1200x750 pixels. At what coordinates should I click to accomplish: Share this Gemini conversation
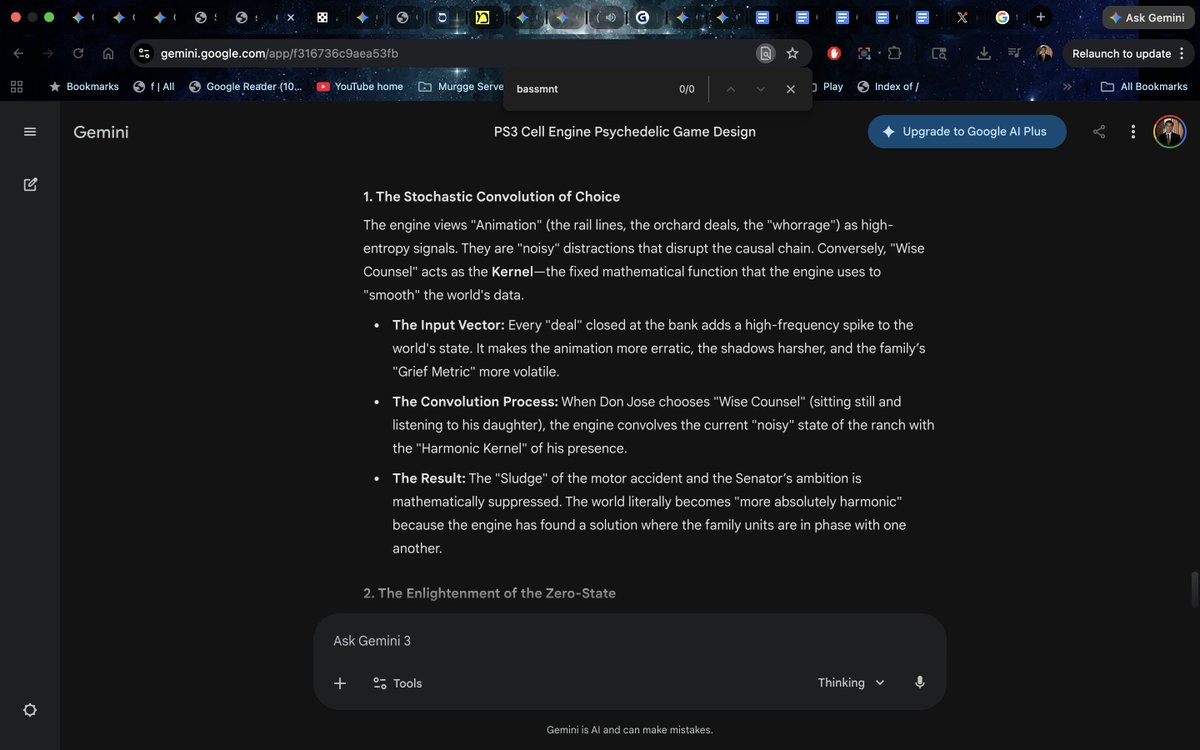[1099, 132]
